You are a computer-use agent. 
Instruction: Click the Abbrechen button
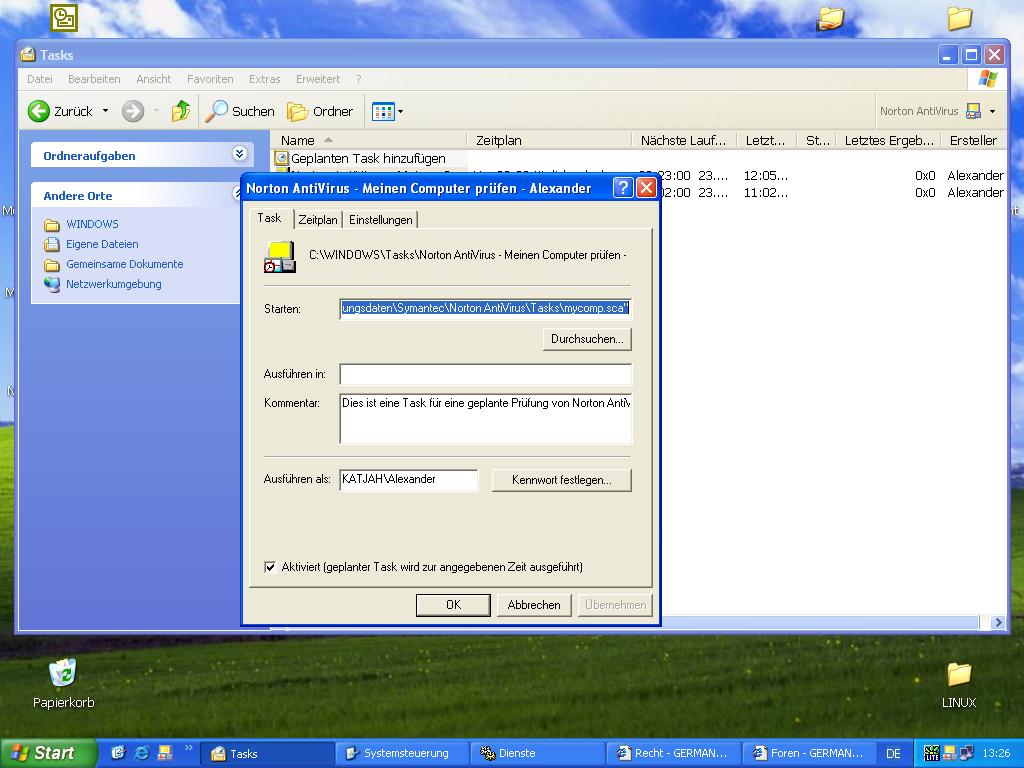point(534,605)
